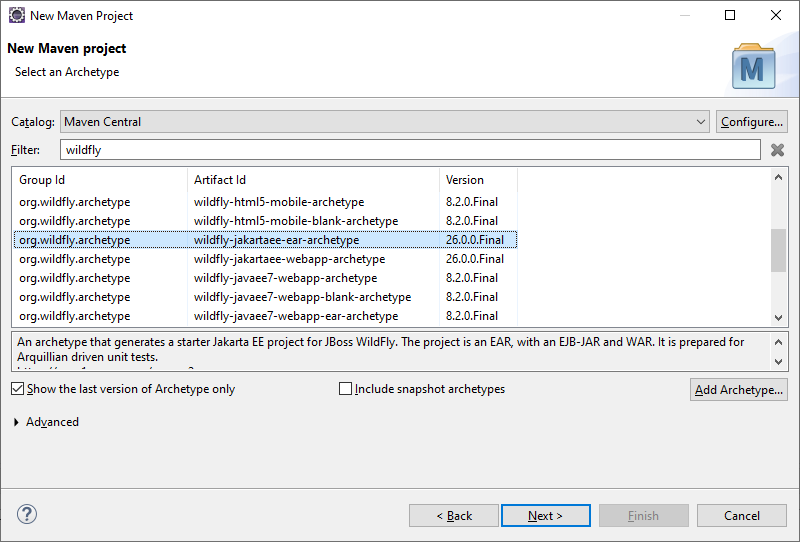This screenshot has height=542, width=800.
Task: Click the Configure... button
Action: (x=752, y=122)
